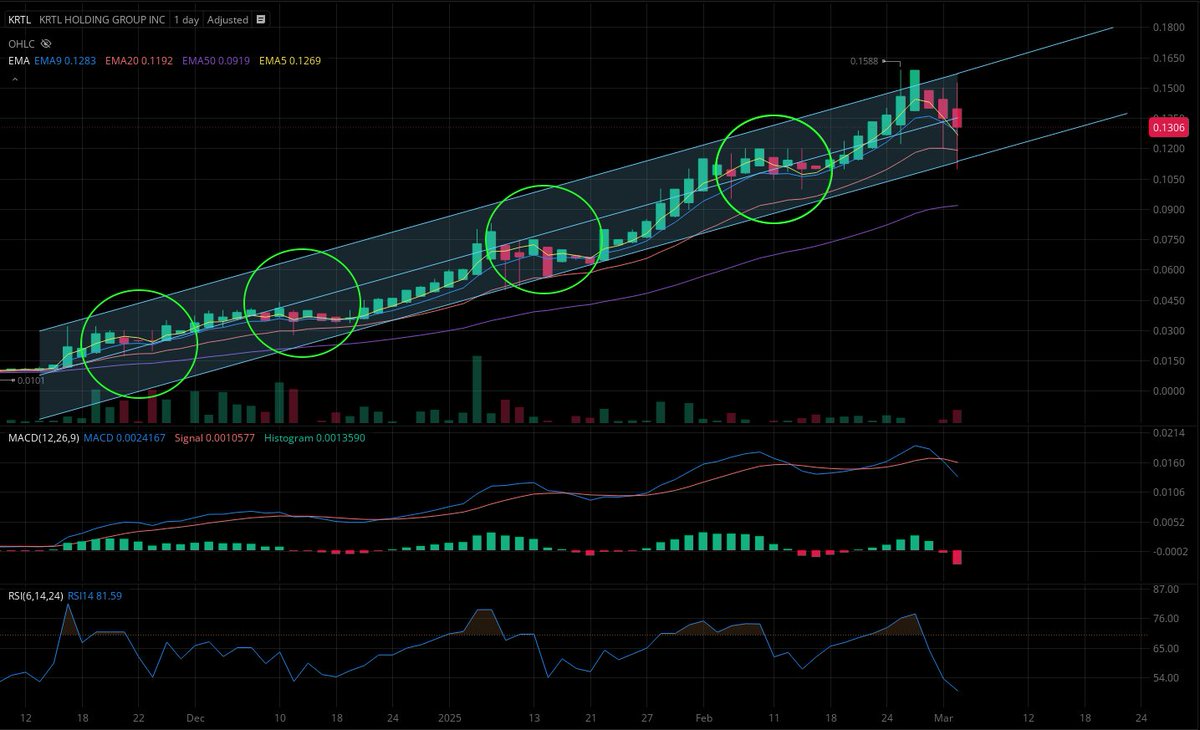
Task: Click the 0.1800 price axis label
Action: coord(1169,28)
